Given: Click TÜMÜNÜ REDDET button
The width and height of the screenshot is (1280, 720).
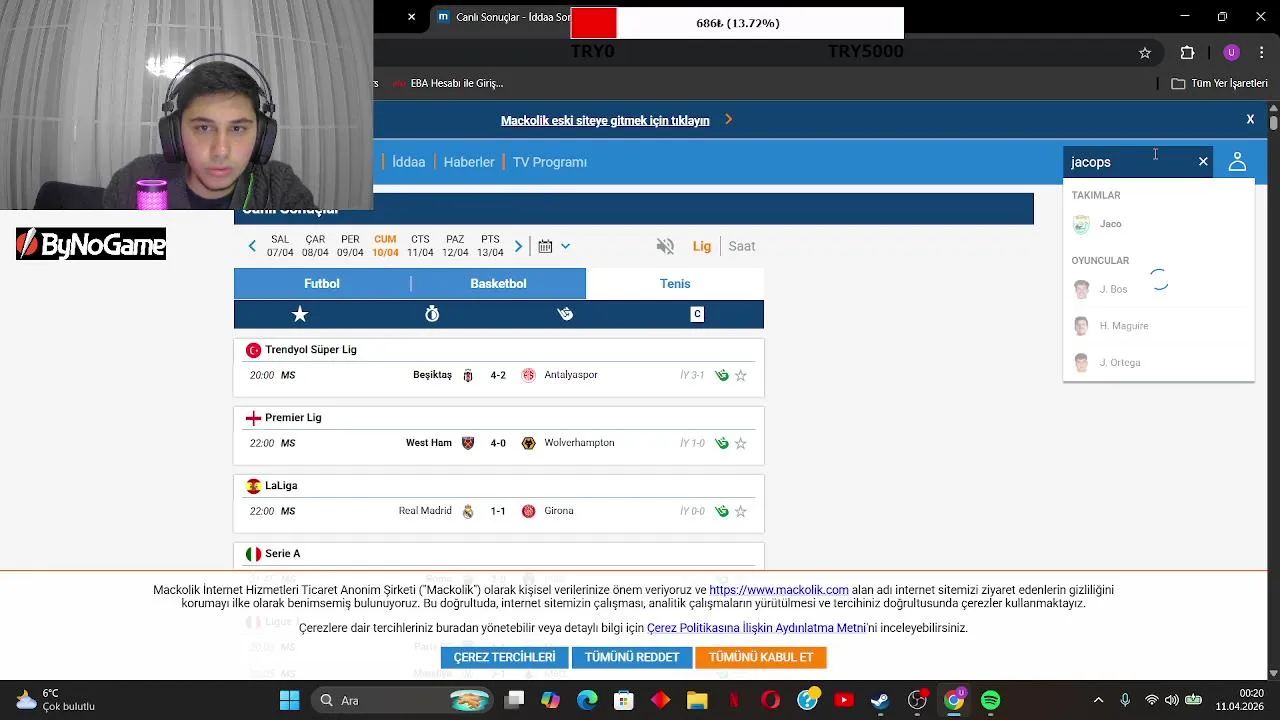Looking at the screenshot, I should click(x=632, y=657).
